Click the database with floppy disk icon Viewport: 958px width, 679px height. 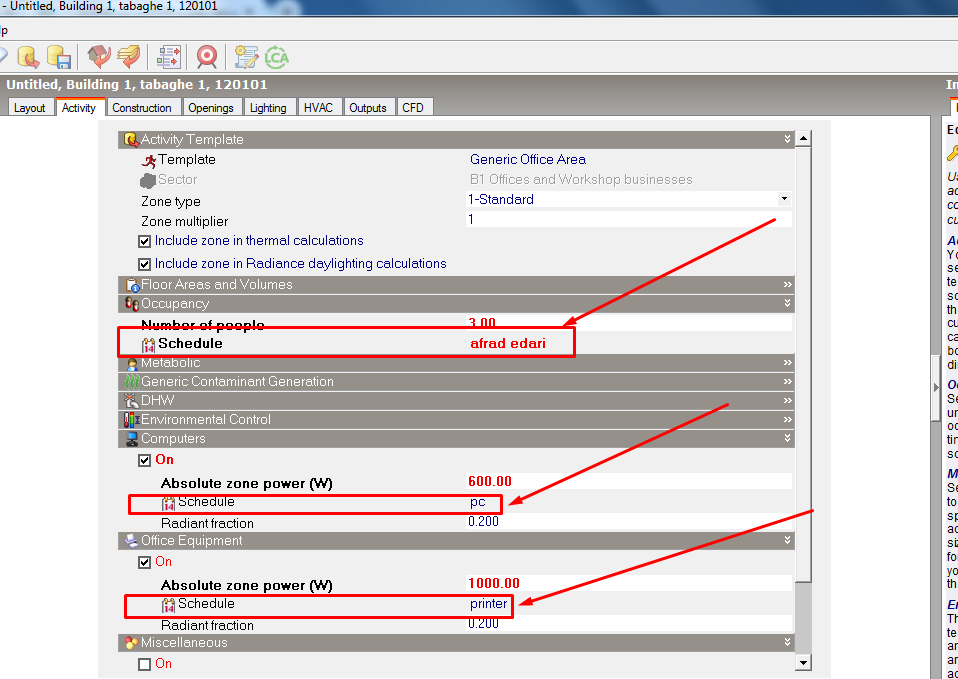(59, 57)
